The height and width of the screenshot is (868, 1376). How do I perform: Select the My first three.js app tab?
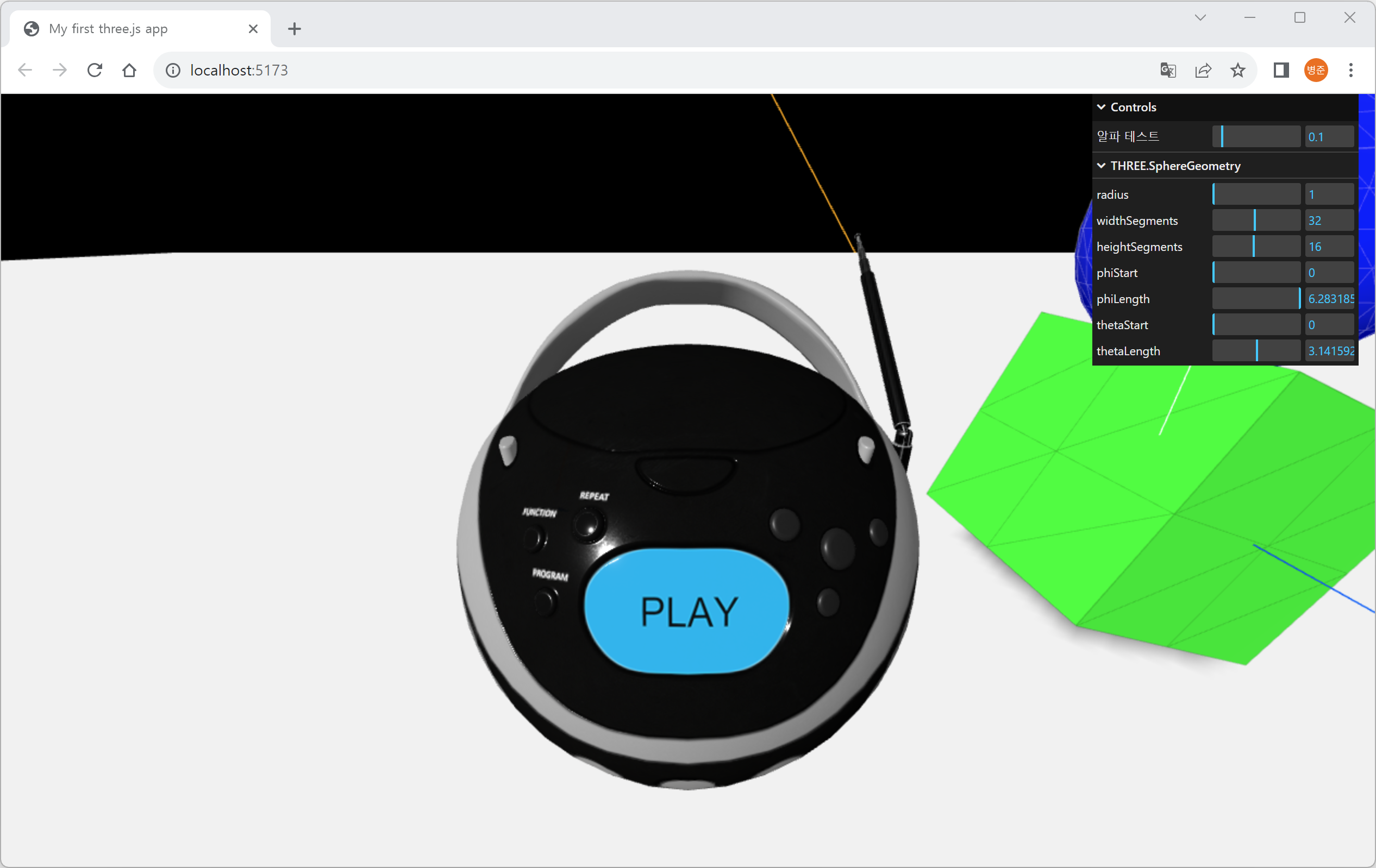[109, 29]
